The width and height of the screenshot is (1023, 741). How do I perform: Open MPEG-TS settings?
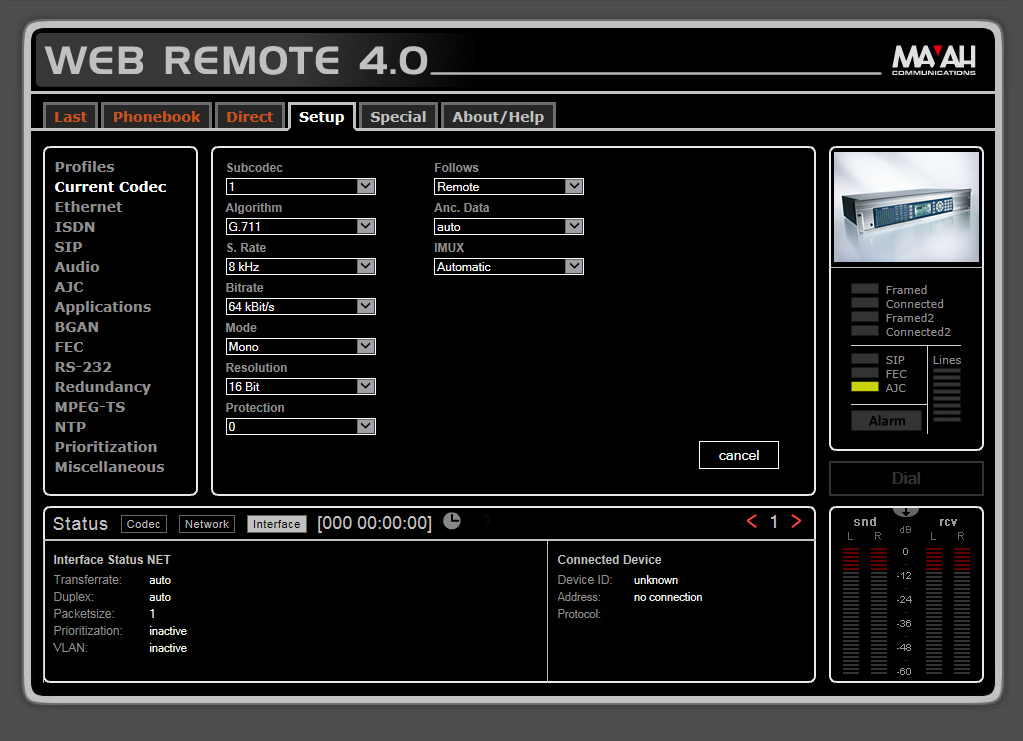click(x=90, y=407)
